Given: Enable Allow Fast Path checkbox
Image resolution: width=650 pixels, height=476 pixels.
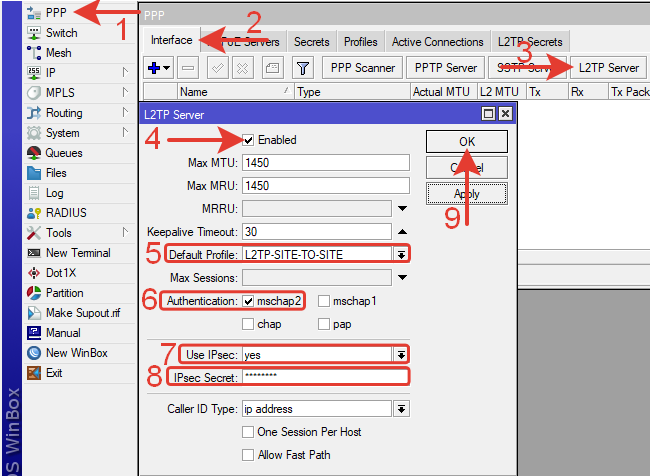Looking at the screenshot, I should (x=248, y=455).
